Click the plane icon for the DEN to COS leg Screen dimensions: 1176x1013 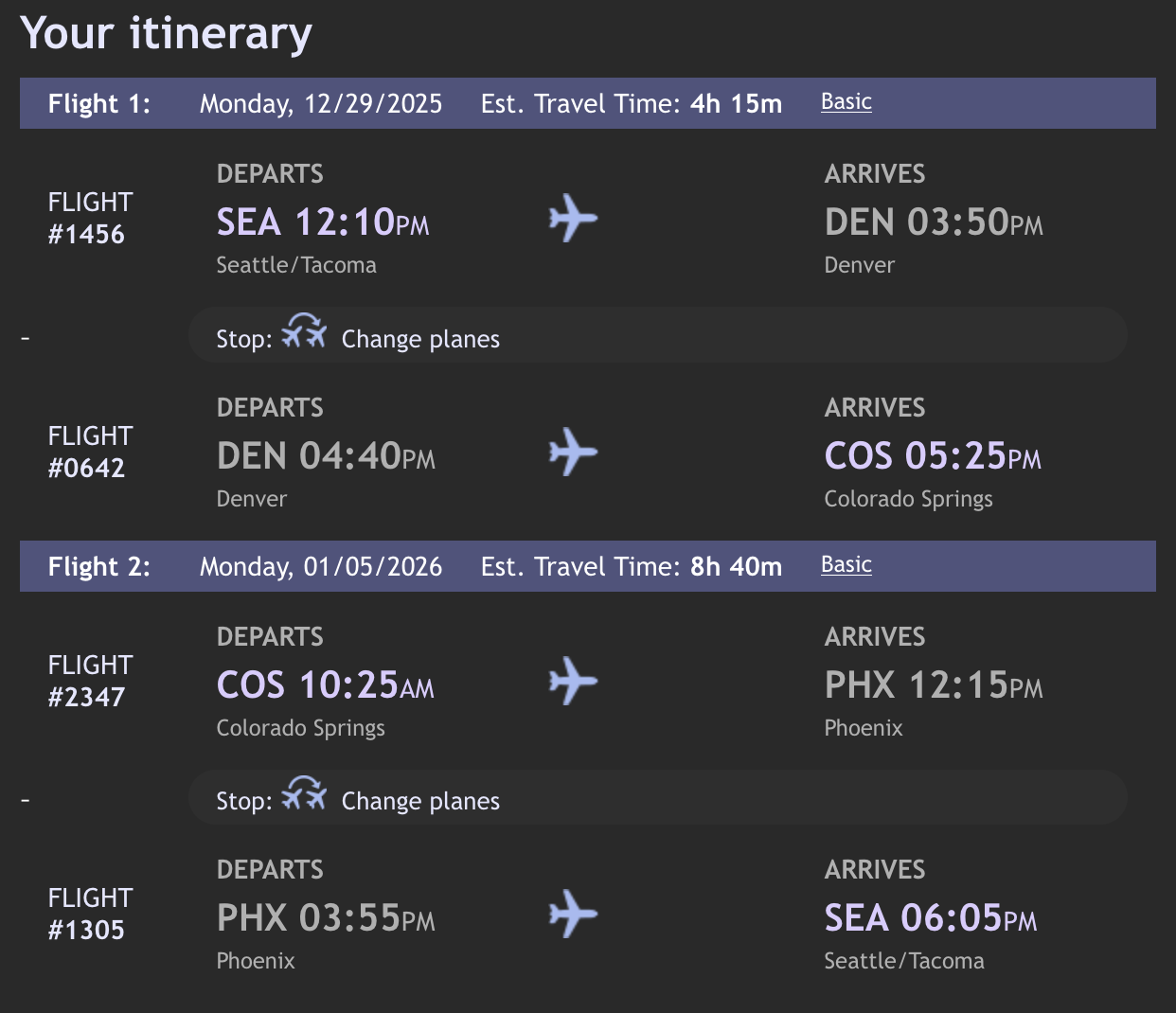[573, 452]
